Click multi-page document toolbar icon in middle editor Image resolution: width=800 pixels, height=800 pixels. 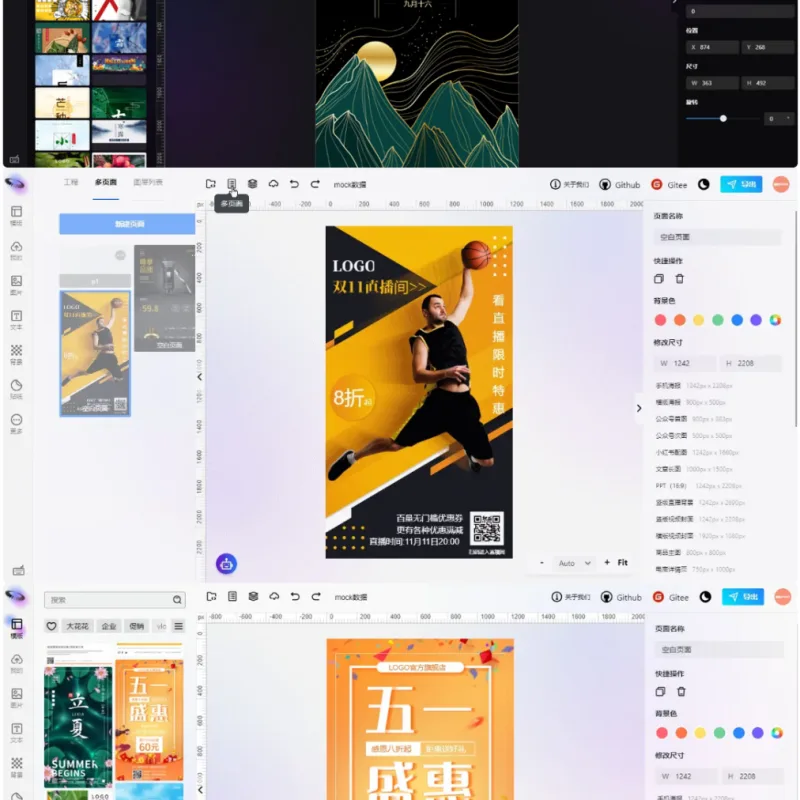(232, 184)
